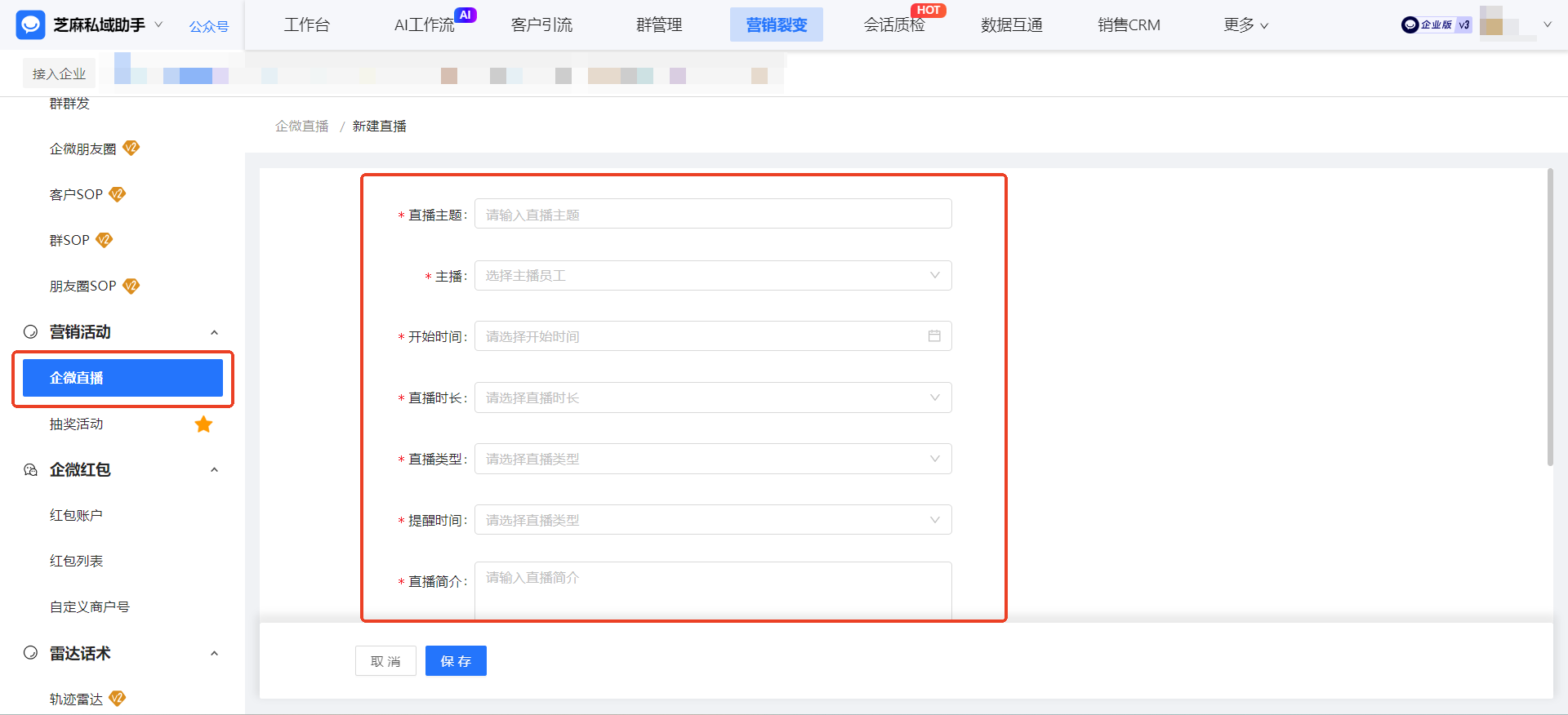Viewport: 1568px width, 715px height.
Task: Click the HOT badge on 会话质检
Action: click(929, 10)
